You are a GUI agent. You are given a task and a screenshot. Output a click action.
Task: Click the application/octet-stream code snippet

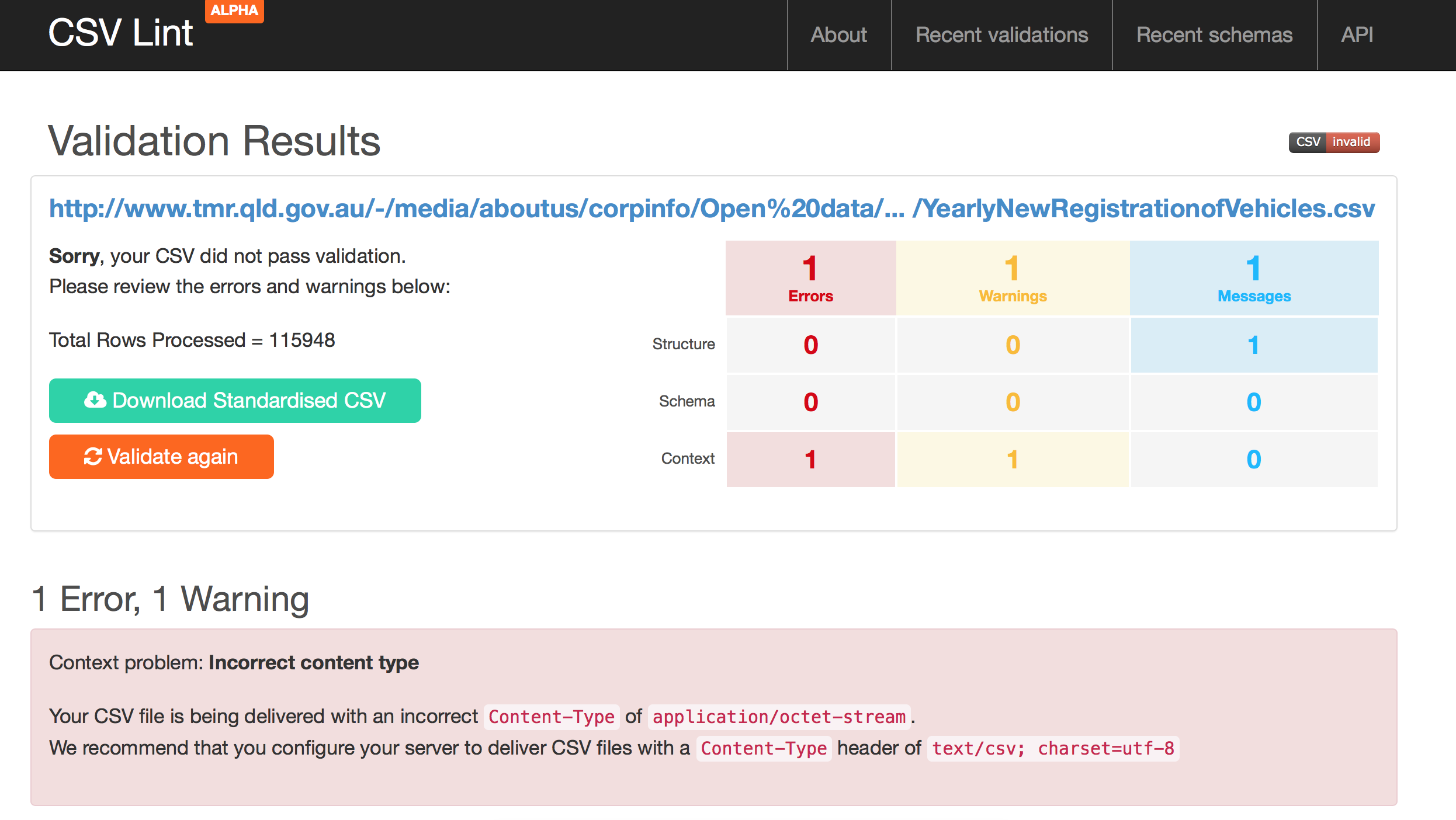pos(779,717)
